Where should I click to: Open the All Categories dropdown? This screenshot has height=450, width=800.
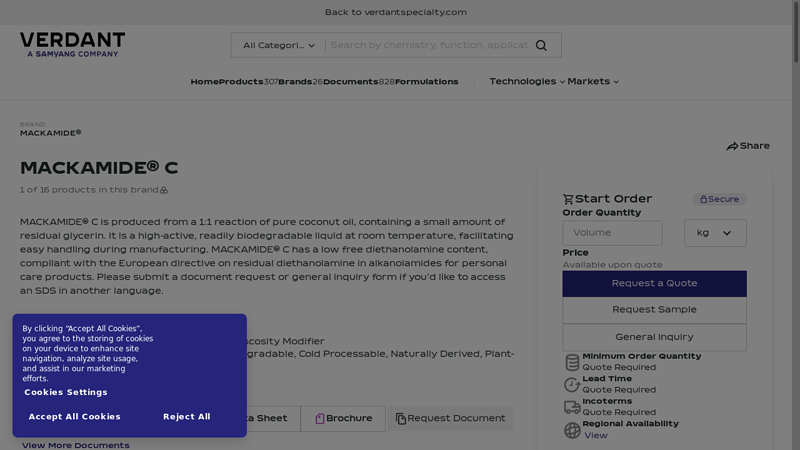(279, 45)
